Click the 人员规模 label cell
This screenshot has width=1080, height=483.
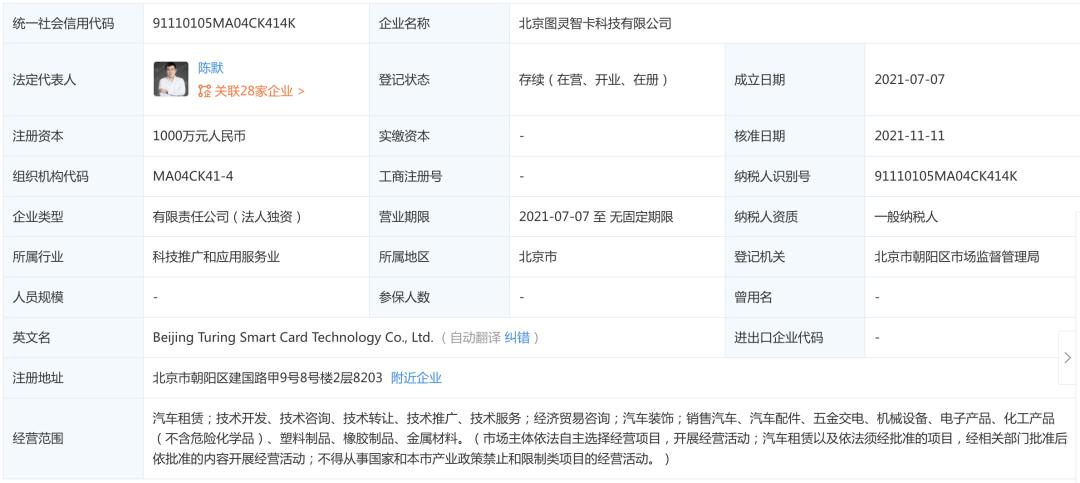coord(73,298)
